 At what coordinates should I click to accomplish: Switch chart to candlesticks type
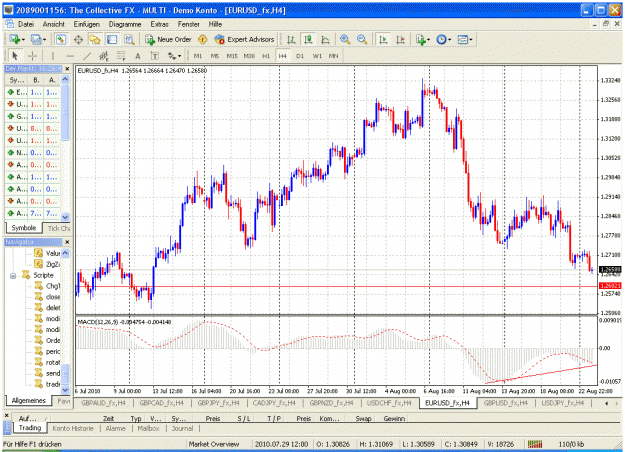308,39
